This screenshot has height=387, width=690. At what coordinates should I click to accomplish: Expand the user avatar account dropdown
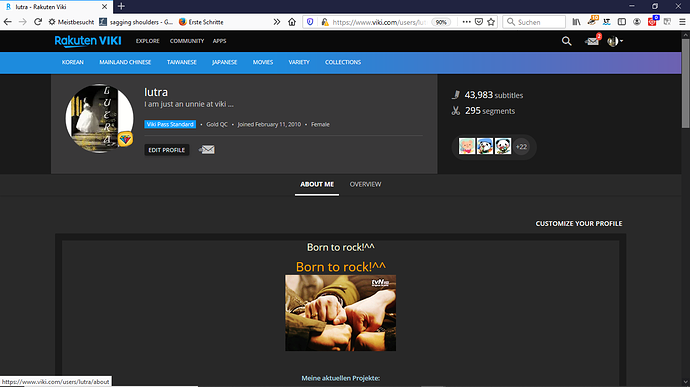pyautogui.click(x=615, y=41)
